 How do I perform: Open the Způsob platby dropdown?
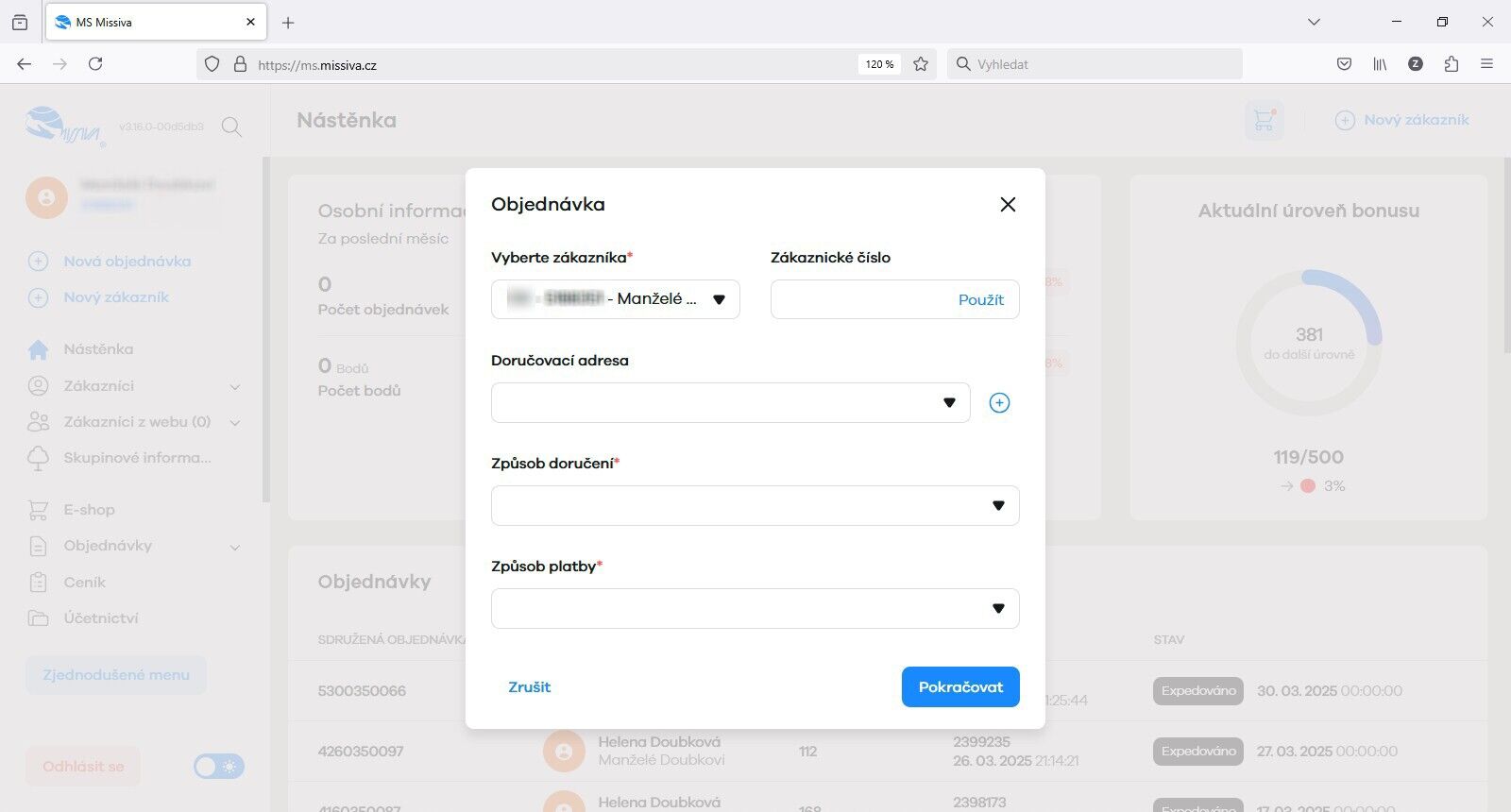point(755,608)
